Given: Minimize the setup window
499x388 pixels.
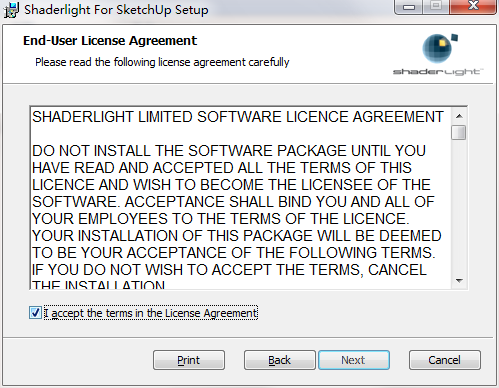Looking at the screenshot, I should pos(409,6).
